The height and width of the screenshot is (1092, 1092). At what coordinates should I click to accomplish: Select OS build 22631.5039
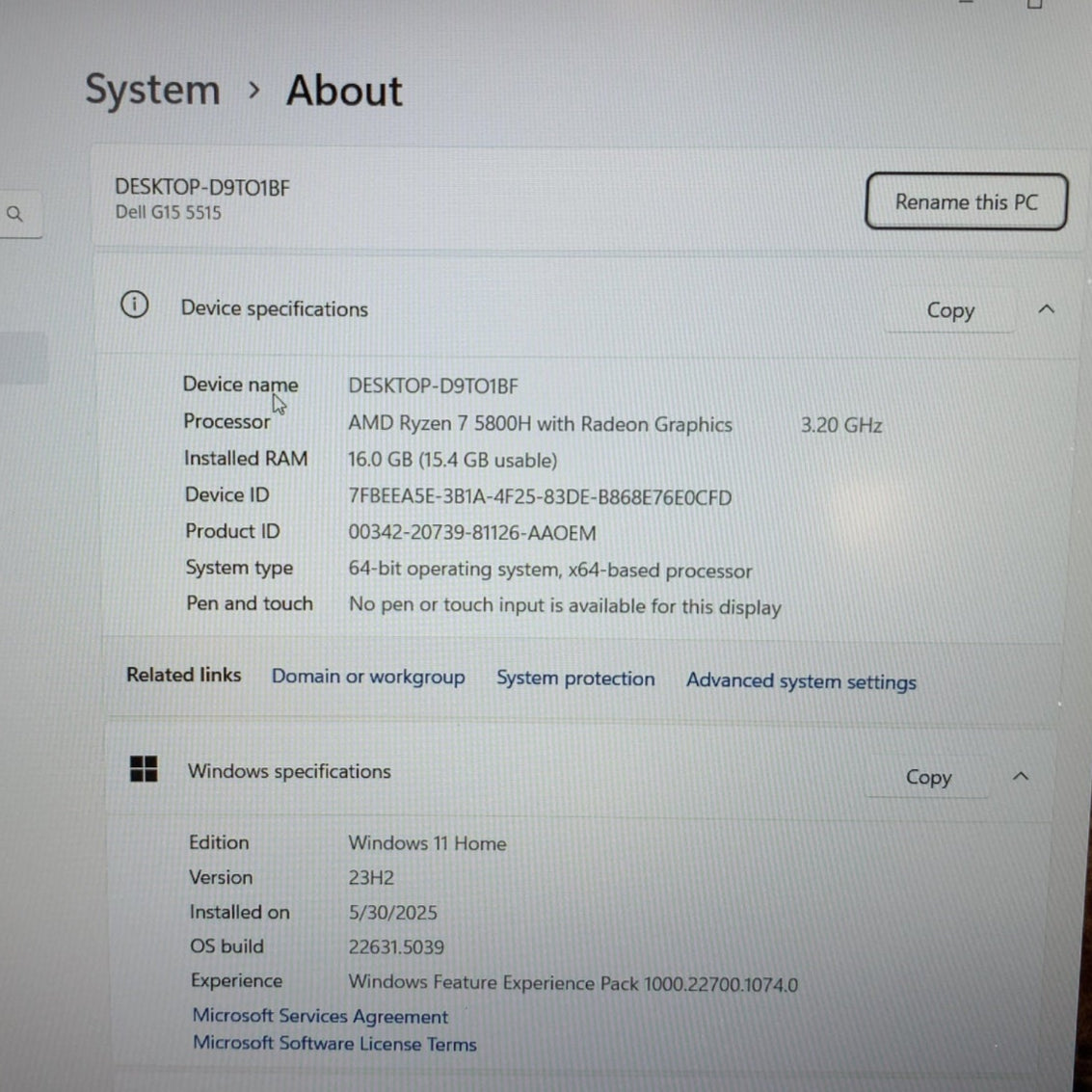click(395, 947)
